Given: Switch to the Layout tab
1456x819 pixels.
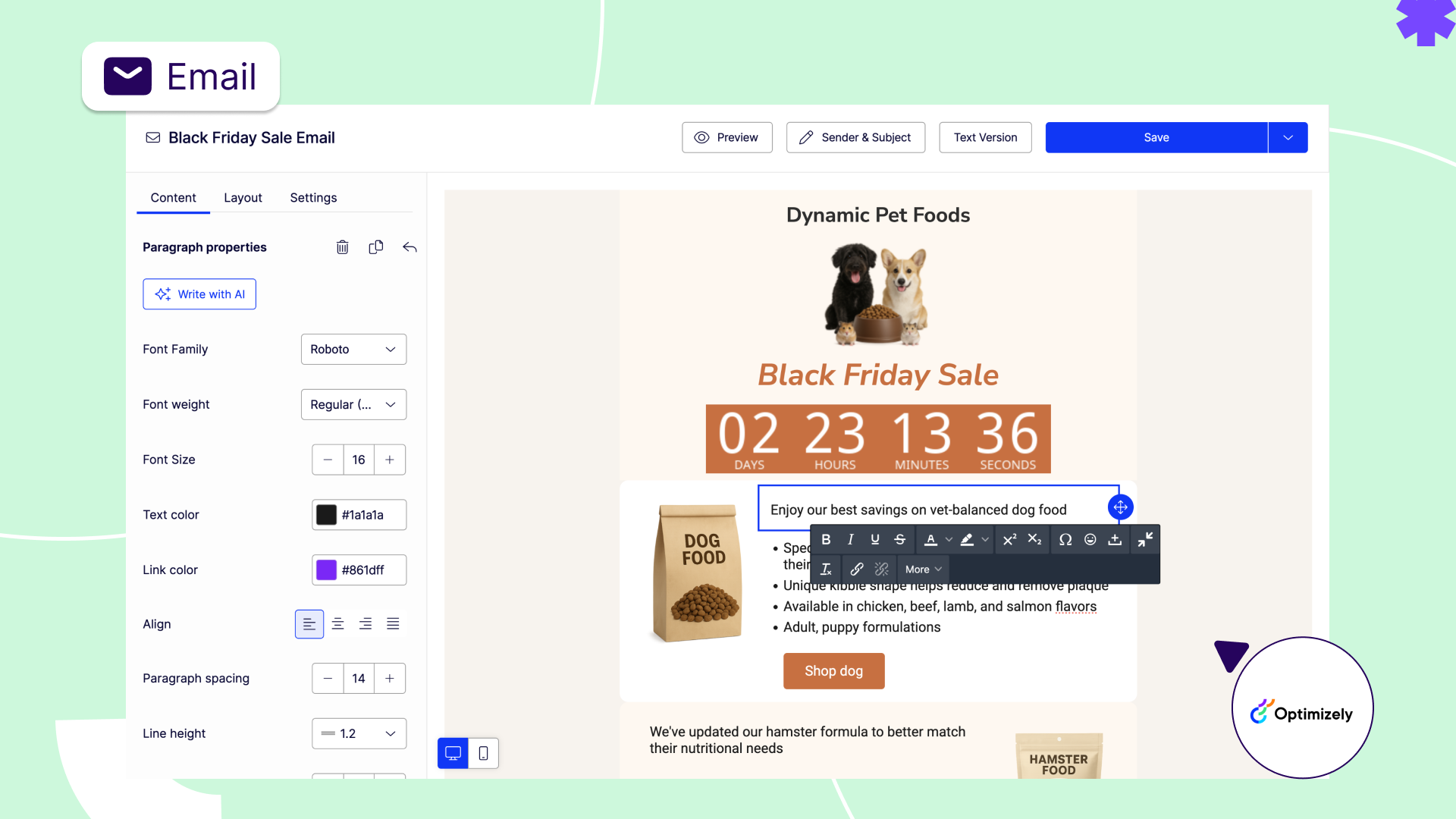Looking at the screenshot, I should [243, 197].
